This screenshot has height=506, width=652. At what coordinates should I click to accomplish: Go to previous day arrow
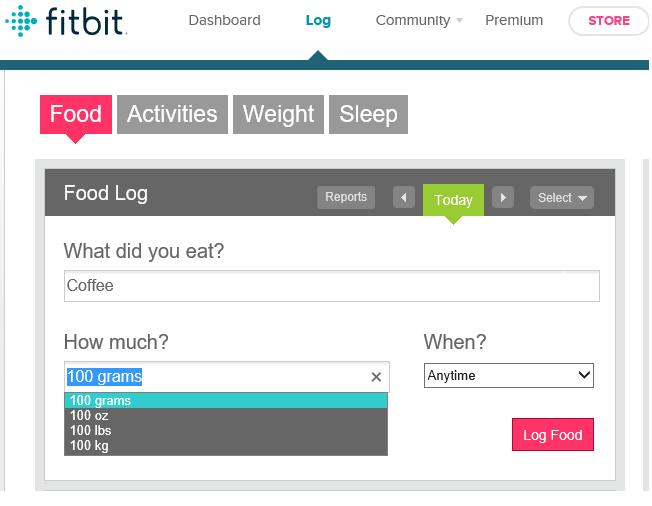point(404,198)
